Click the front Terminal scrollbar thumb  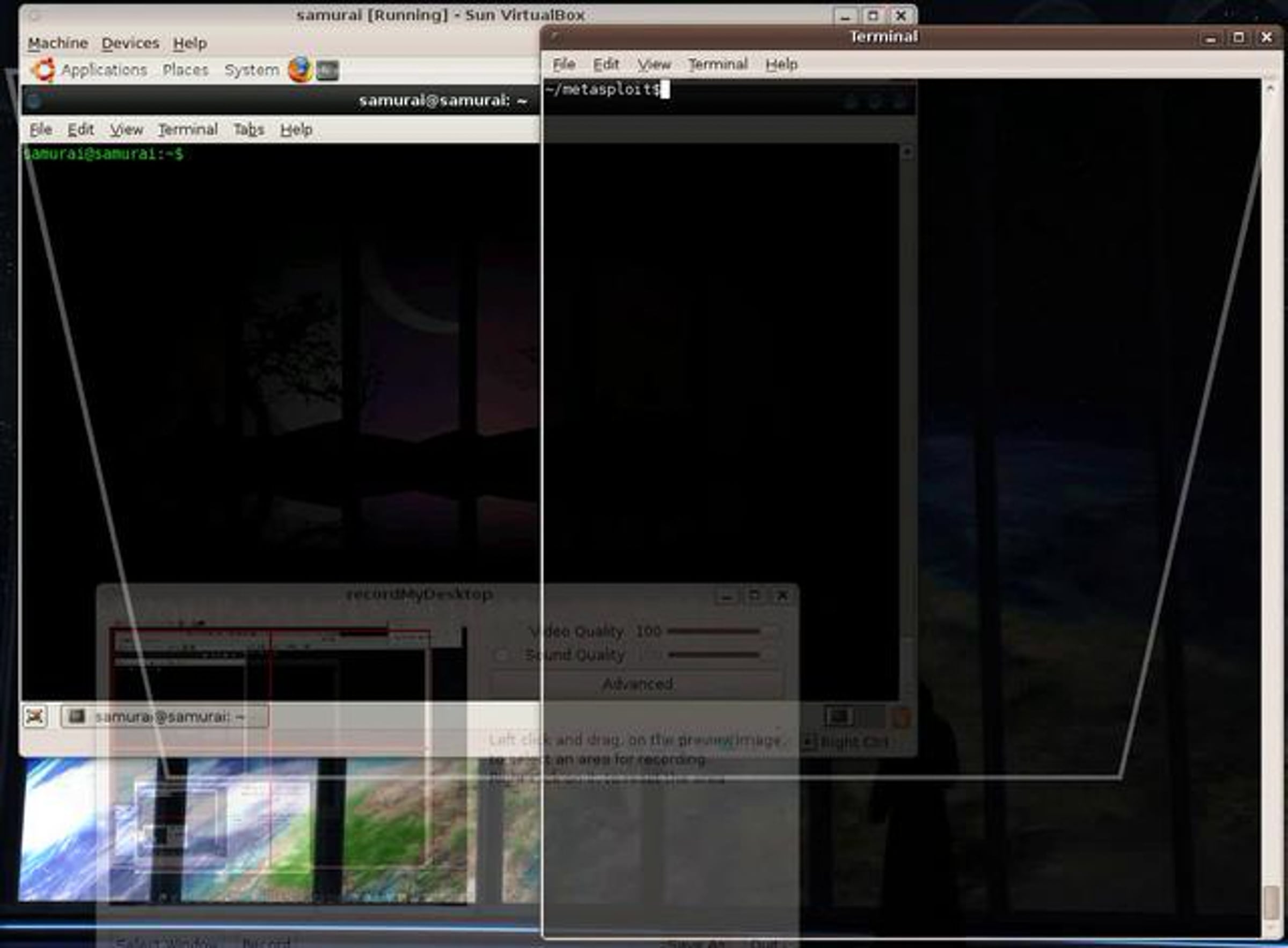pos(1271,902)
